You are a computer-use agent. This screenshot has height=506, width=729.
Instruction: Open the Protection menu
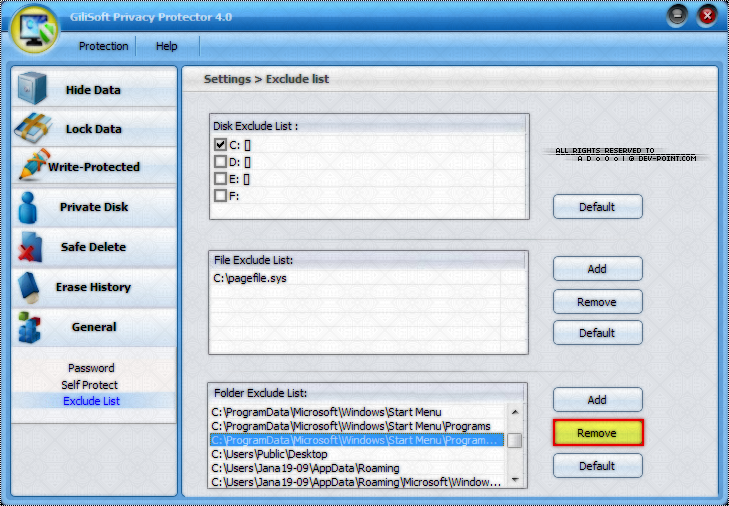(x=103, y=46)
